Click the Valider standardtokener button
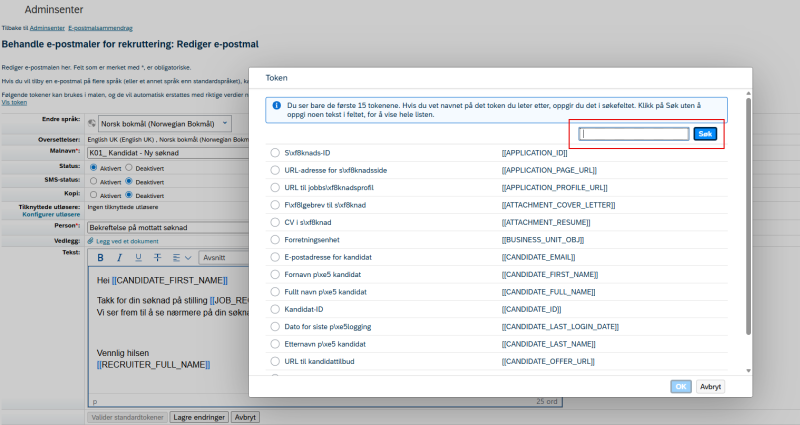Viewport: 800px width, 425px height. click(127, 417)
